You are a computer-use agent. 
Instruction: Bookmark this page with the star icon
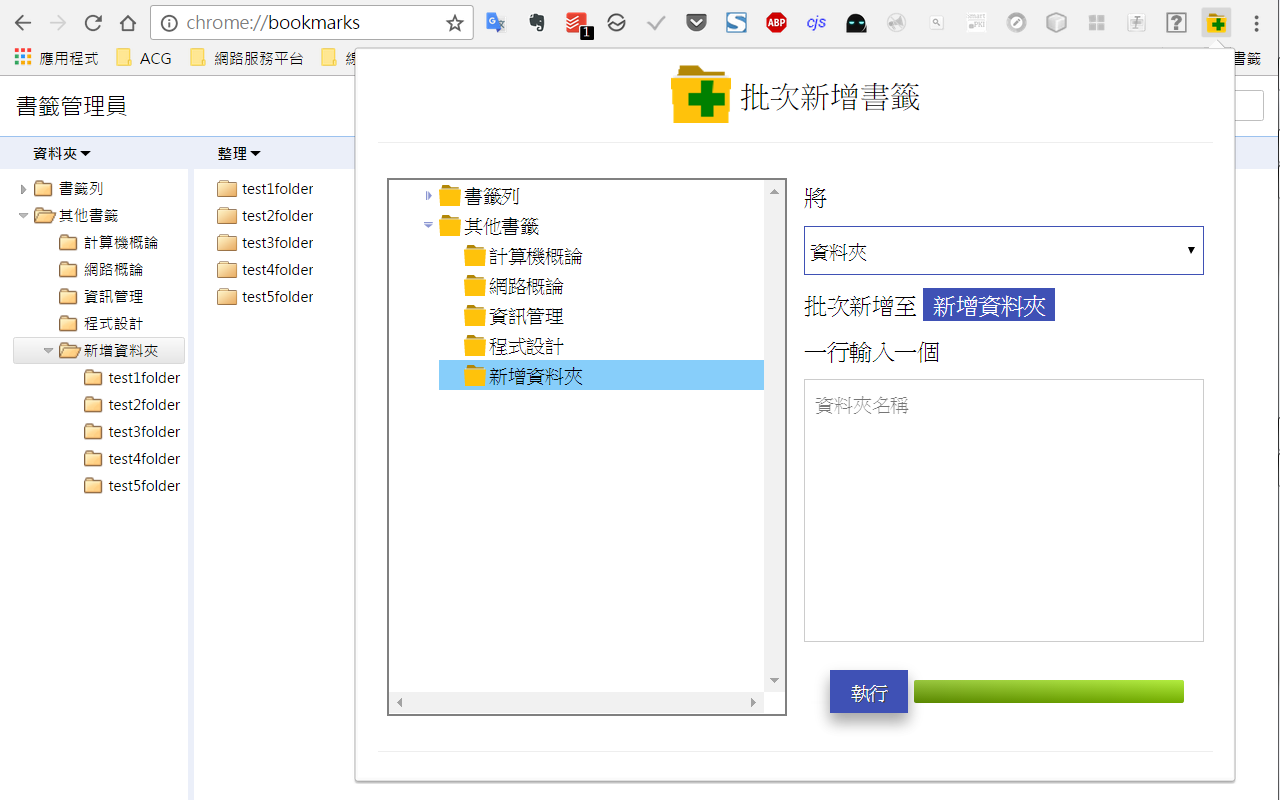455,23
